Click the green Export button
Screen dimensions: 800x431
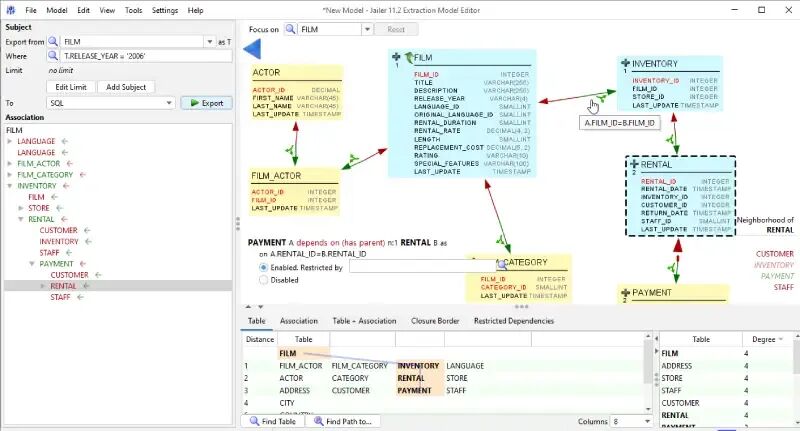coord(207,103)
